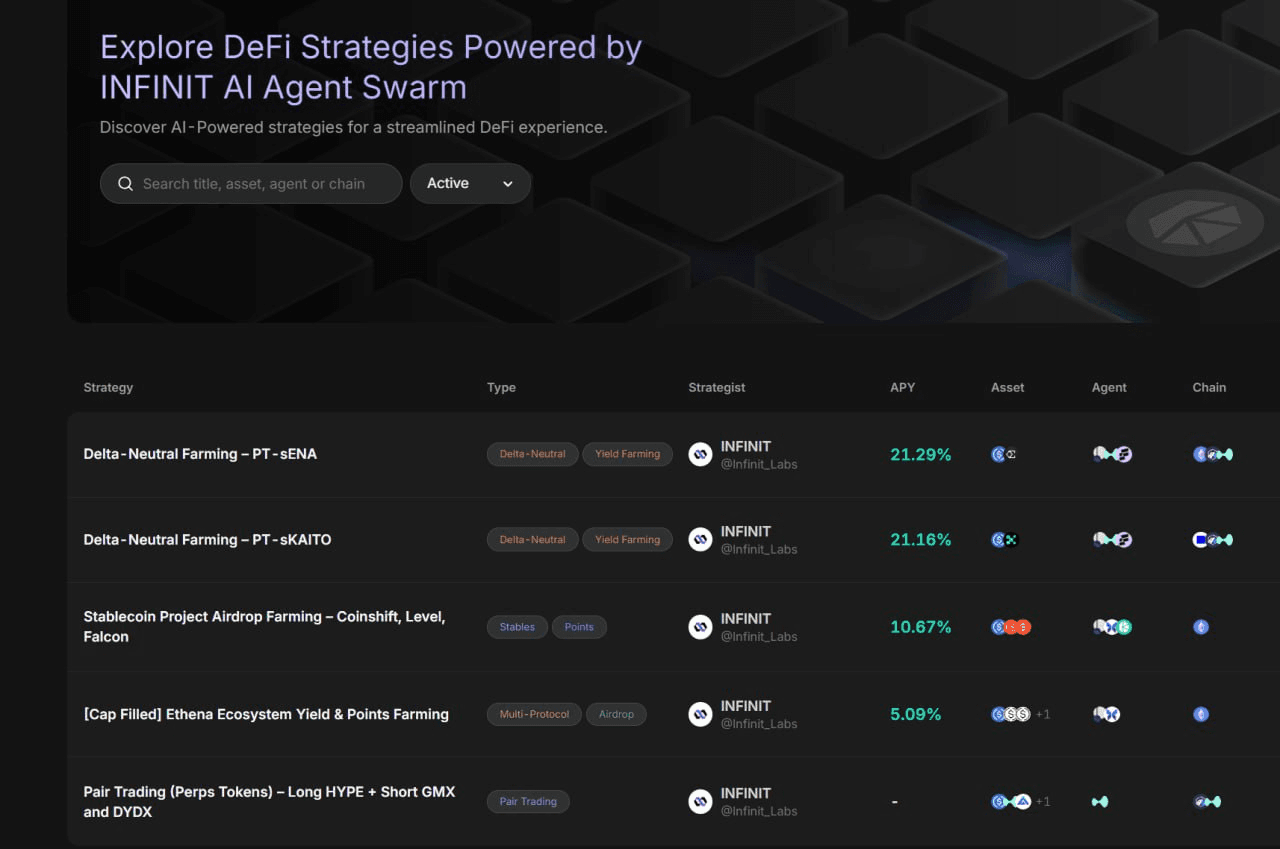Click the Agent column header
This screenshot has height=849, width=1280.
1109,387
